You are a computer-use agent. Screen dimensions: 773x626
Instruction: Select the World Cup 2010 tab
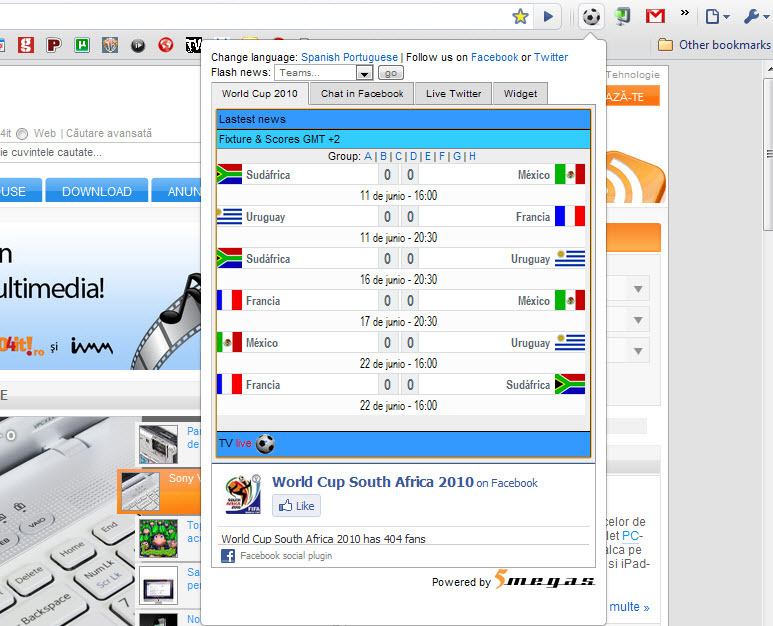pos(260,94)
